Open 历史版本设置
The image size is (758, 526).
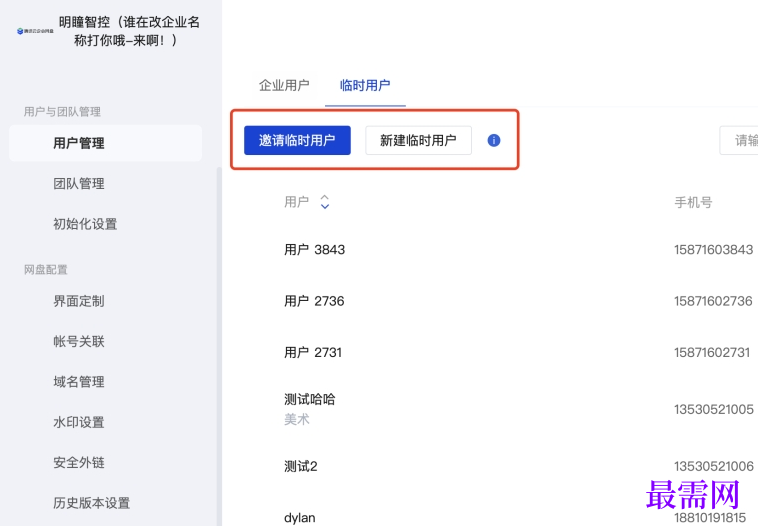tap(91, 503)
